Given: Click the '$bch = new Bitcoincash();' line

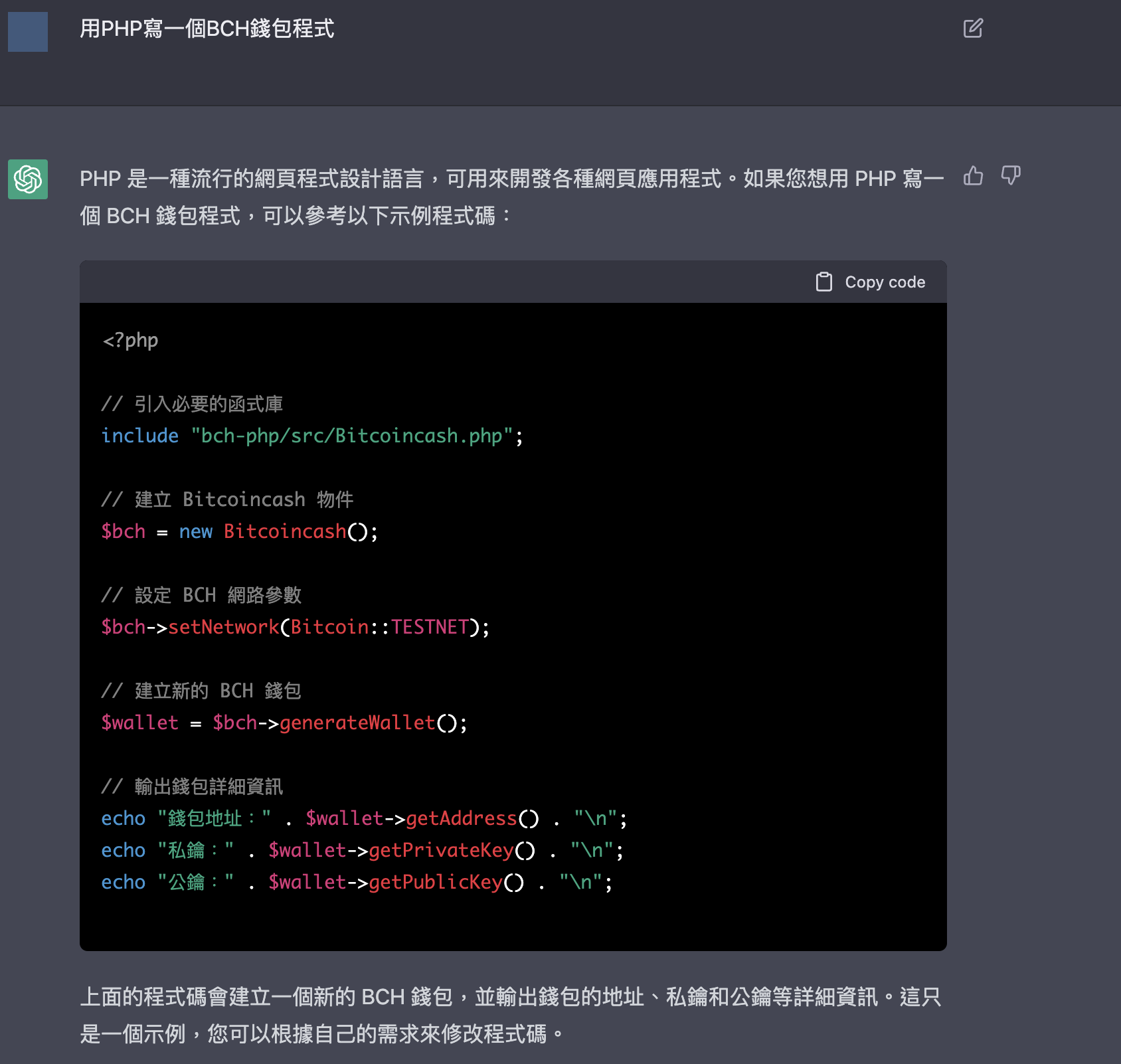Looking at the screenshot, I should coord(240,531).
